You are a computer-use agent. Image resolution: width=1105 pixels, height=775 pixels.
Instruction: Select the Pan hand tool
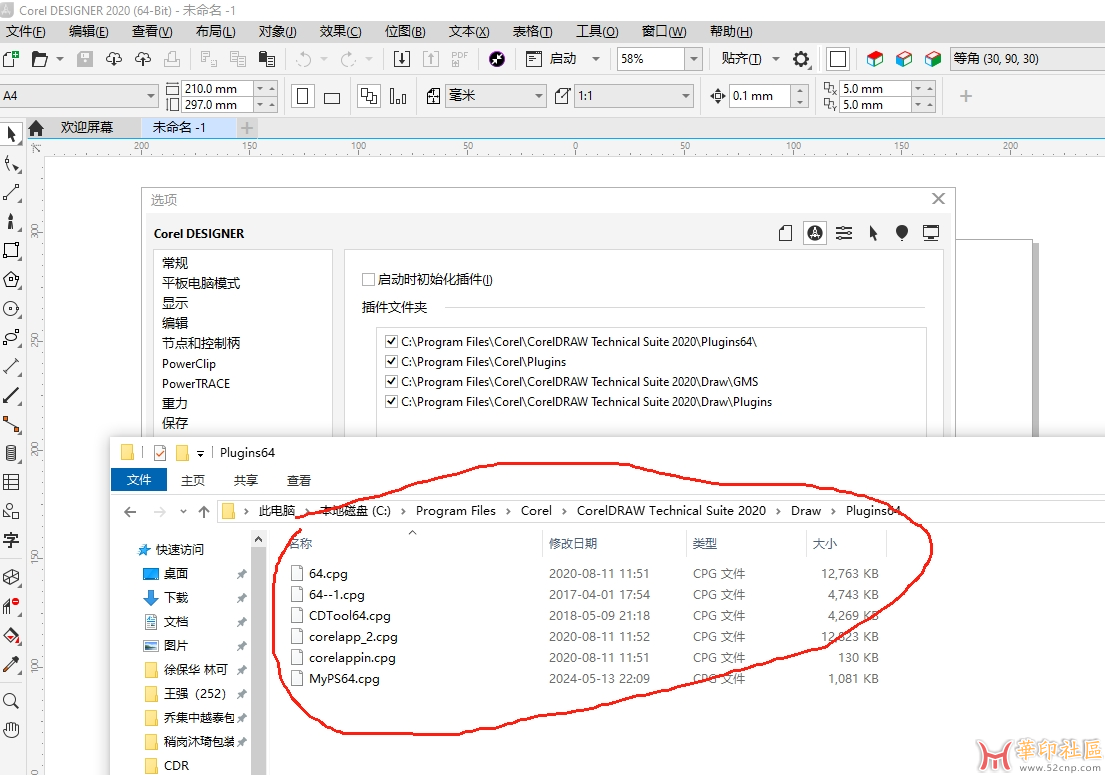click(11, 729)
